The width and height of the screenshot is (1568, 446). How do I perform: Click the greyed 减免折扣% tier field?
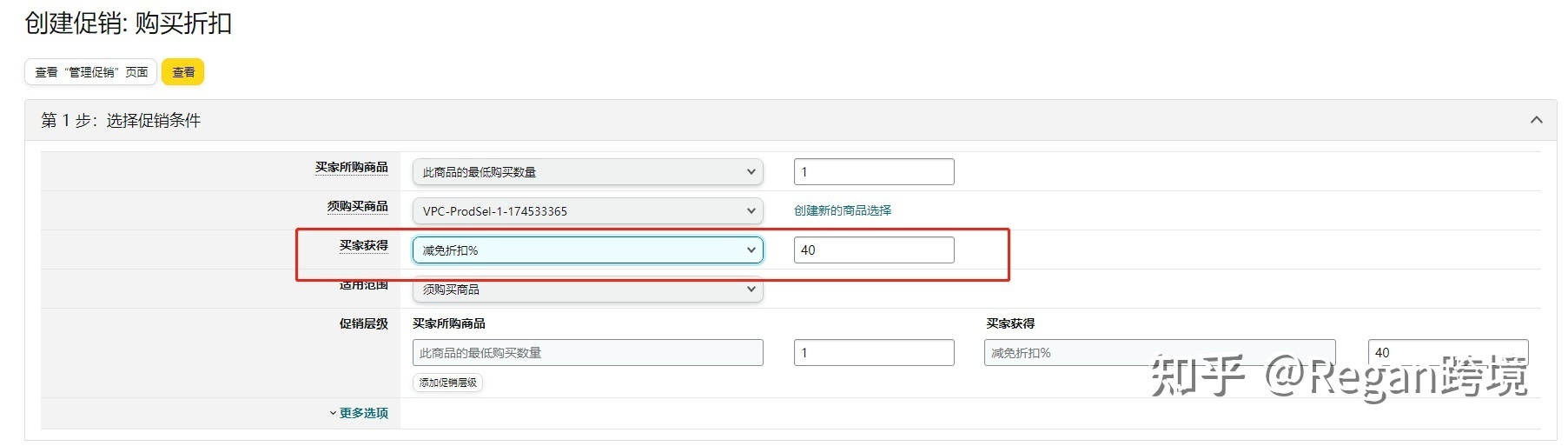(1160, 353)
